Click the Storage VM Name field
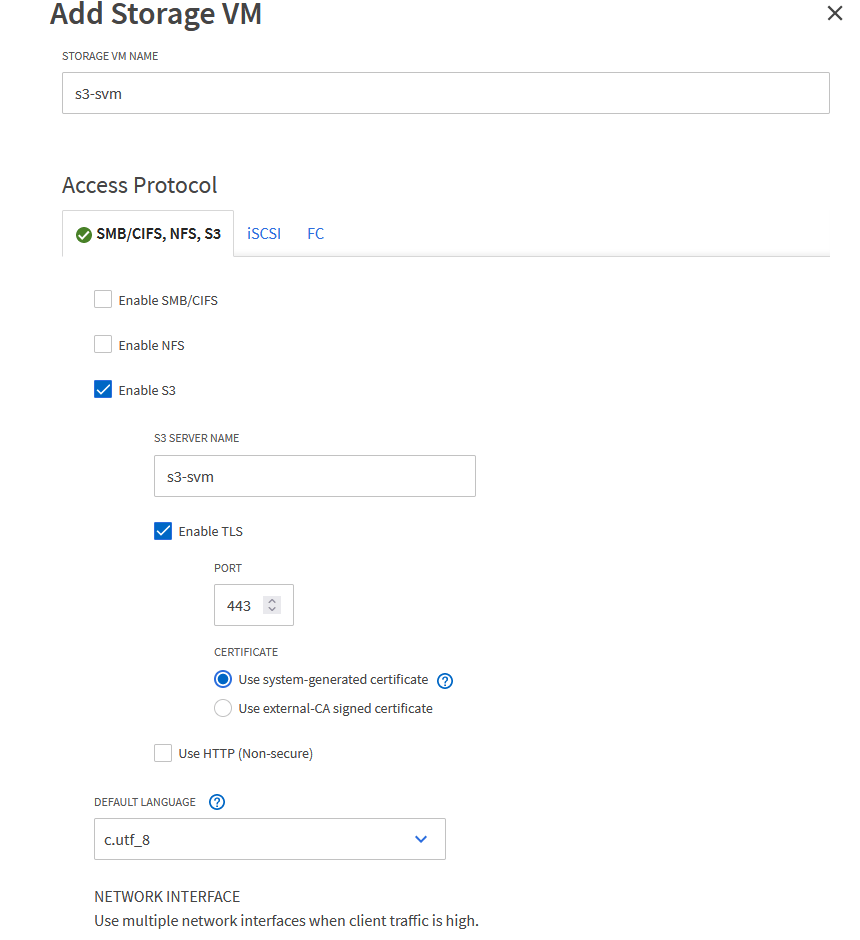The width and height of the screenshot is (860, 940). click(x=445, y=92)
